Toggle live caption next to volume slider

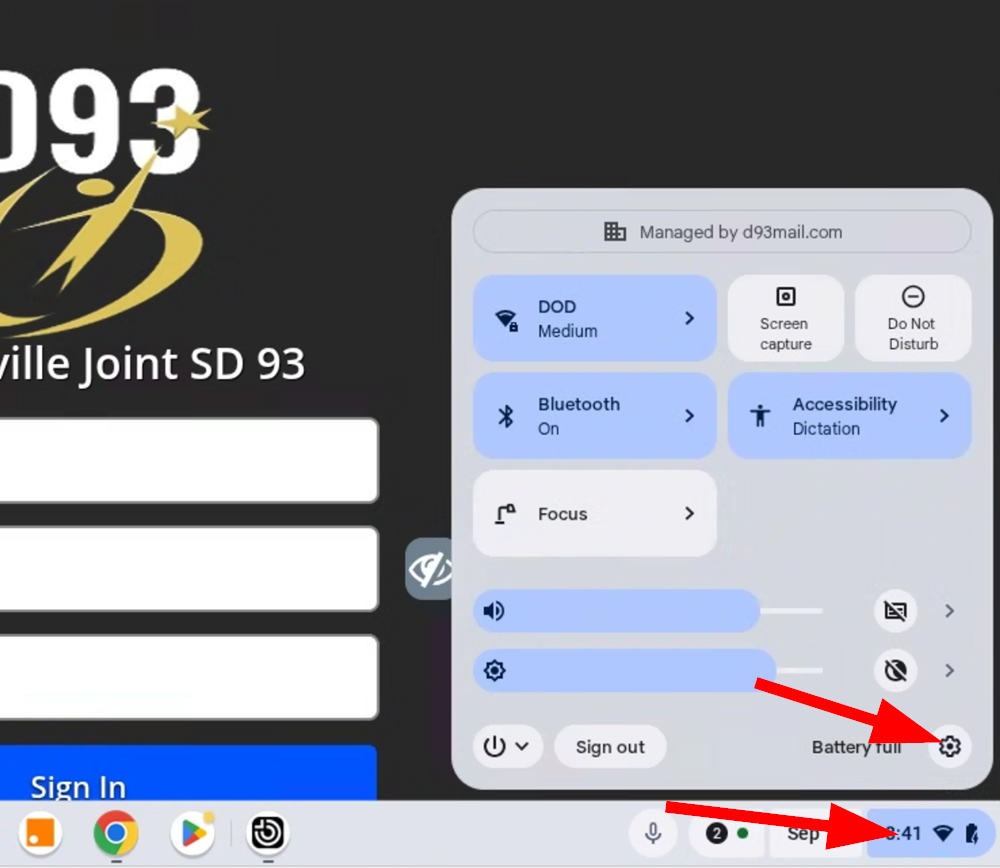(x=895, y=611)
